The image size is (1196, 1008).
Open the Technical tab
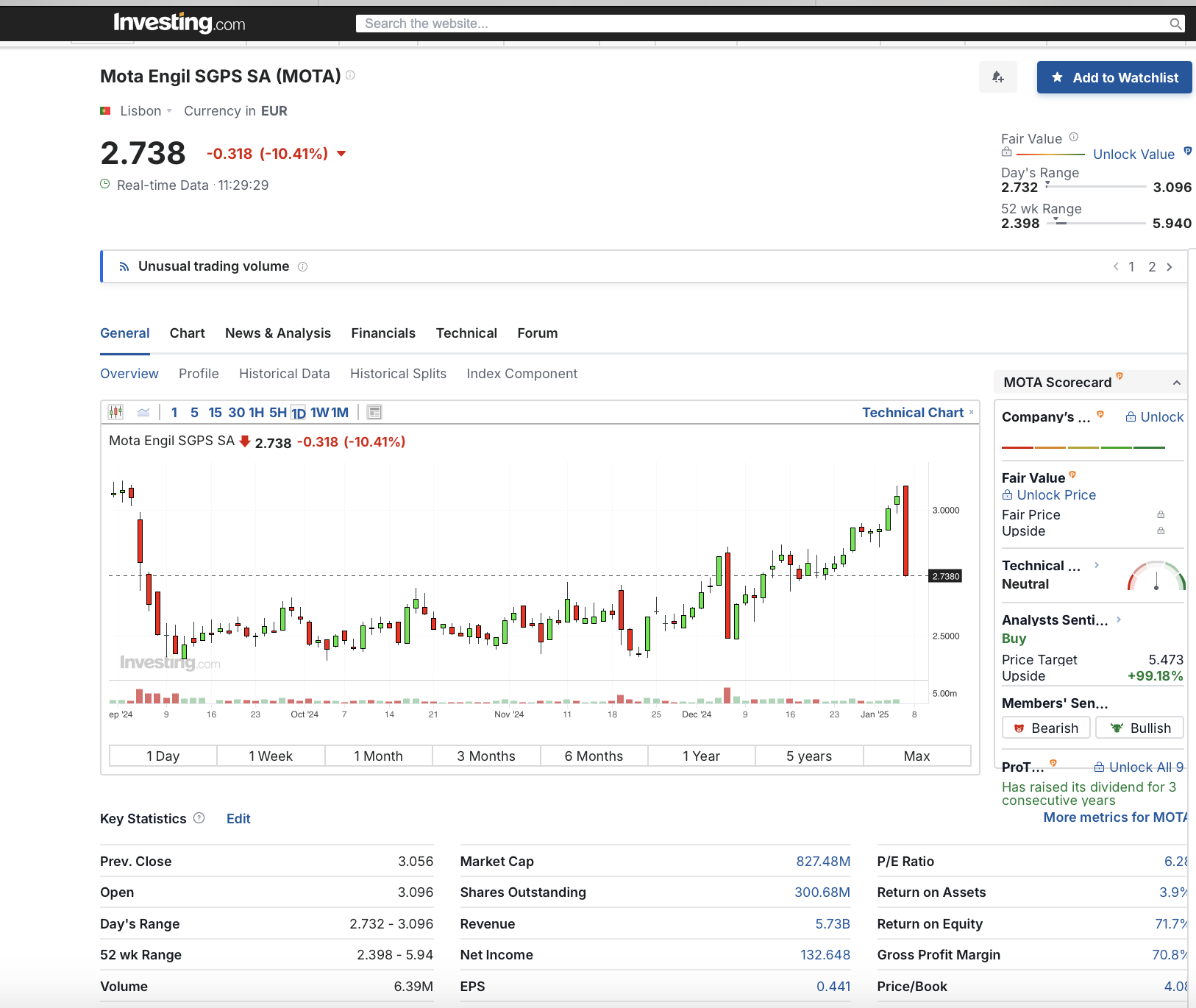pos(466,333)
